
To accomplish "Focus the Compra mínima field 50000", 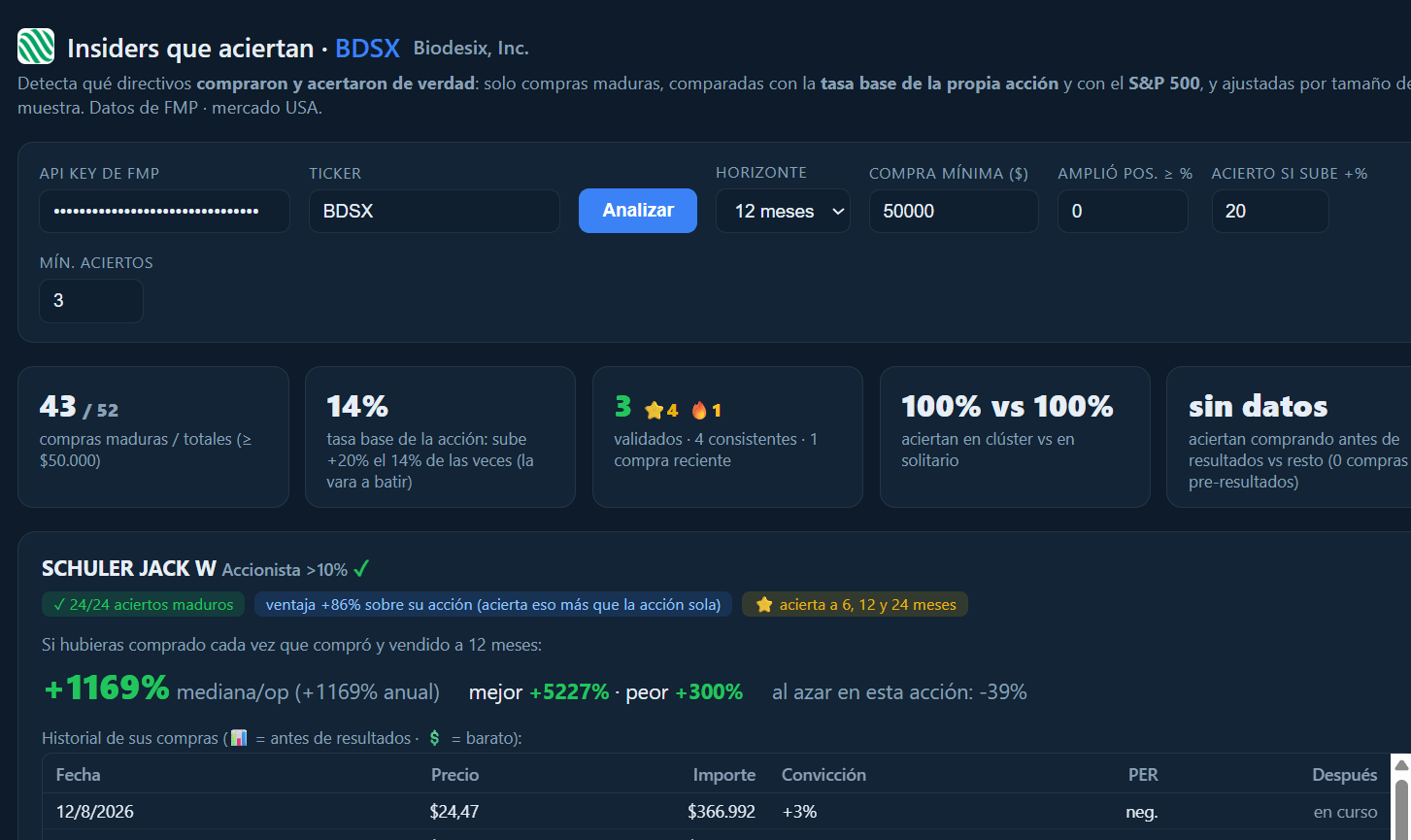I will pyautogui.click(x=954, y=211).
